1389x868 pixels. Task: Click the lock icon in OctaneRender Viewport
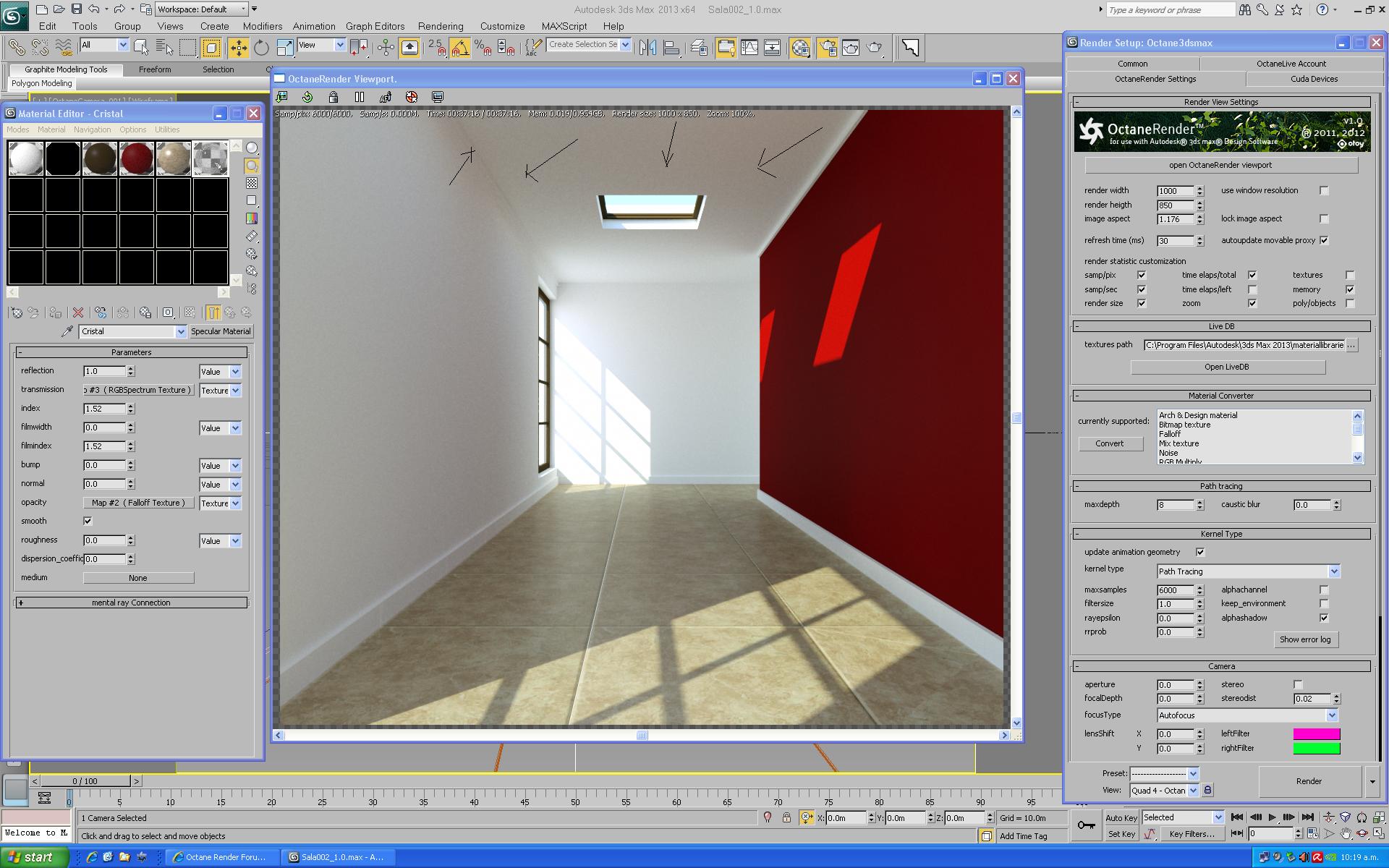[333, 97]
